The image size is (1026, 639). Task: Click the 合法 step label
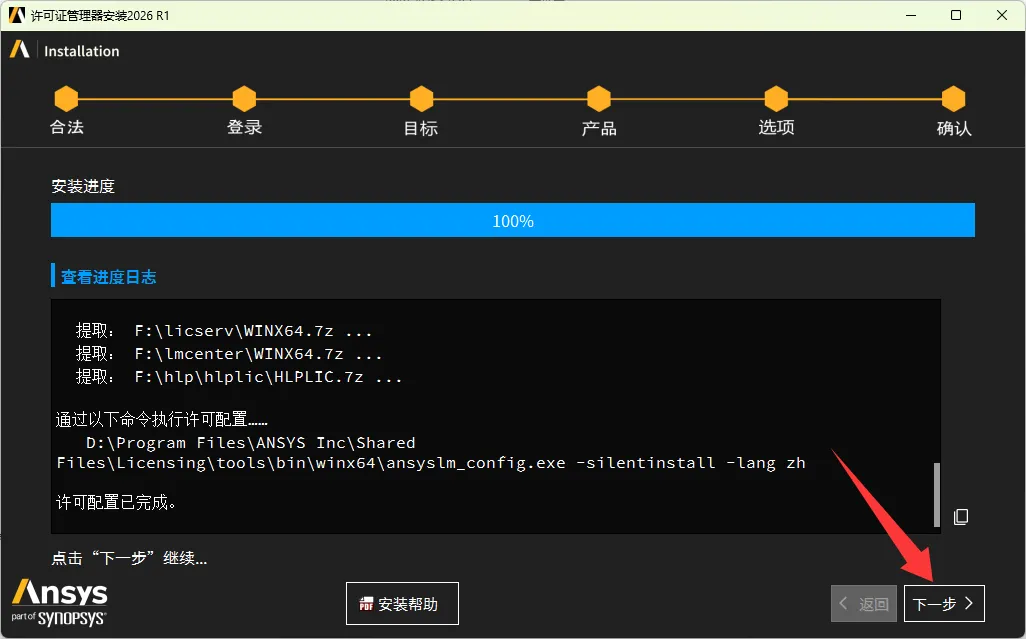pos(67,127)
